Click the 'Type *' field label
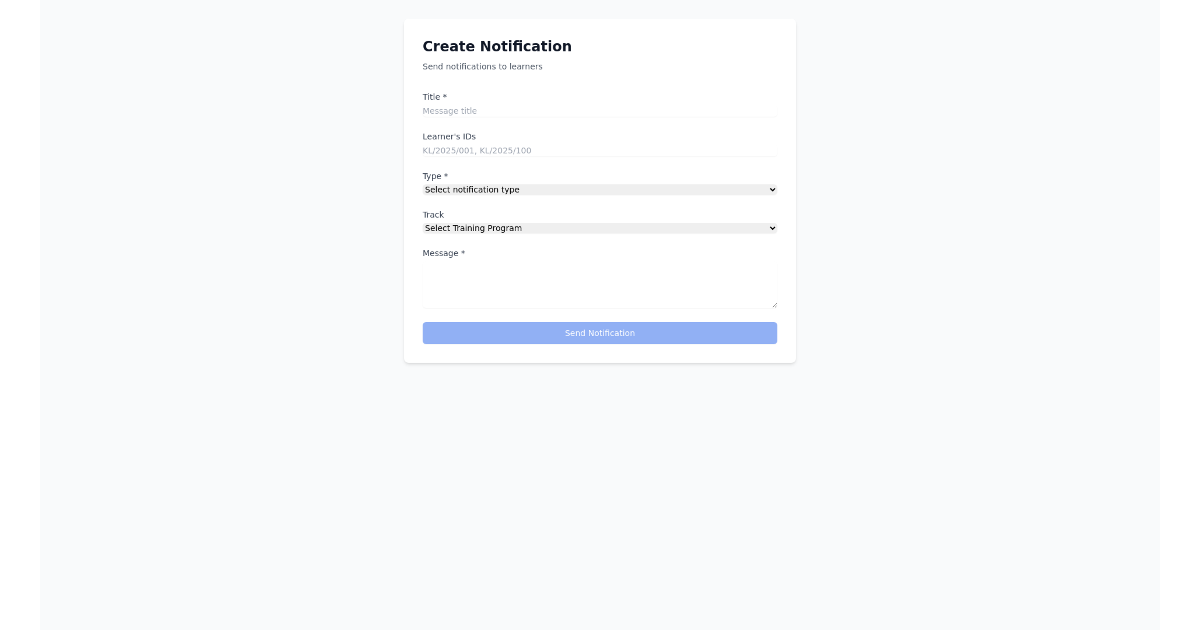1200x630 pixels. pos(434,175)
